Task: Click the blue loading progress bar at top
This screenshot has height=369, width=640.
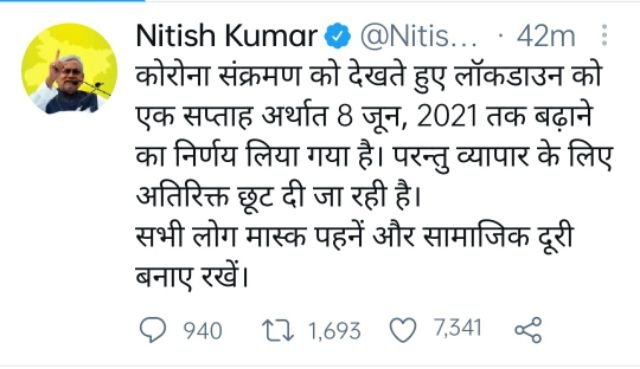Action: click(x=73, y=1)
